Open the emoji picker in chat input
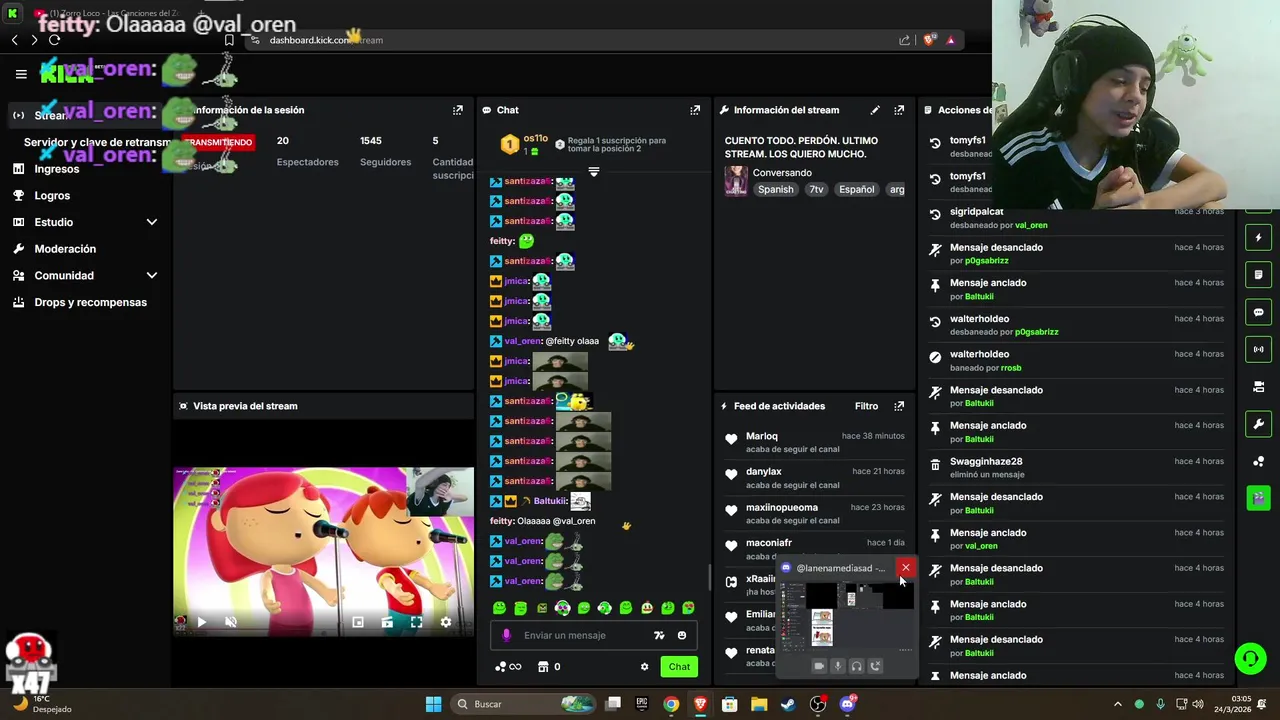Screen dimensions: 1280x720 coord(682,635)
